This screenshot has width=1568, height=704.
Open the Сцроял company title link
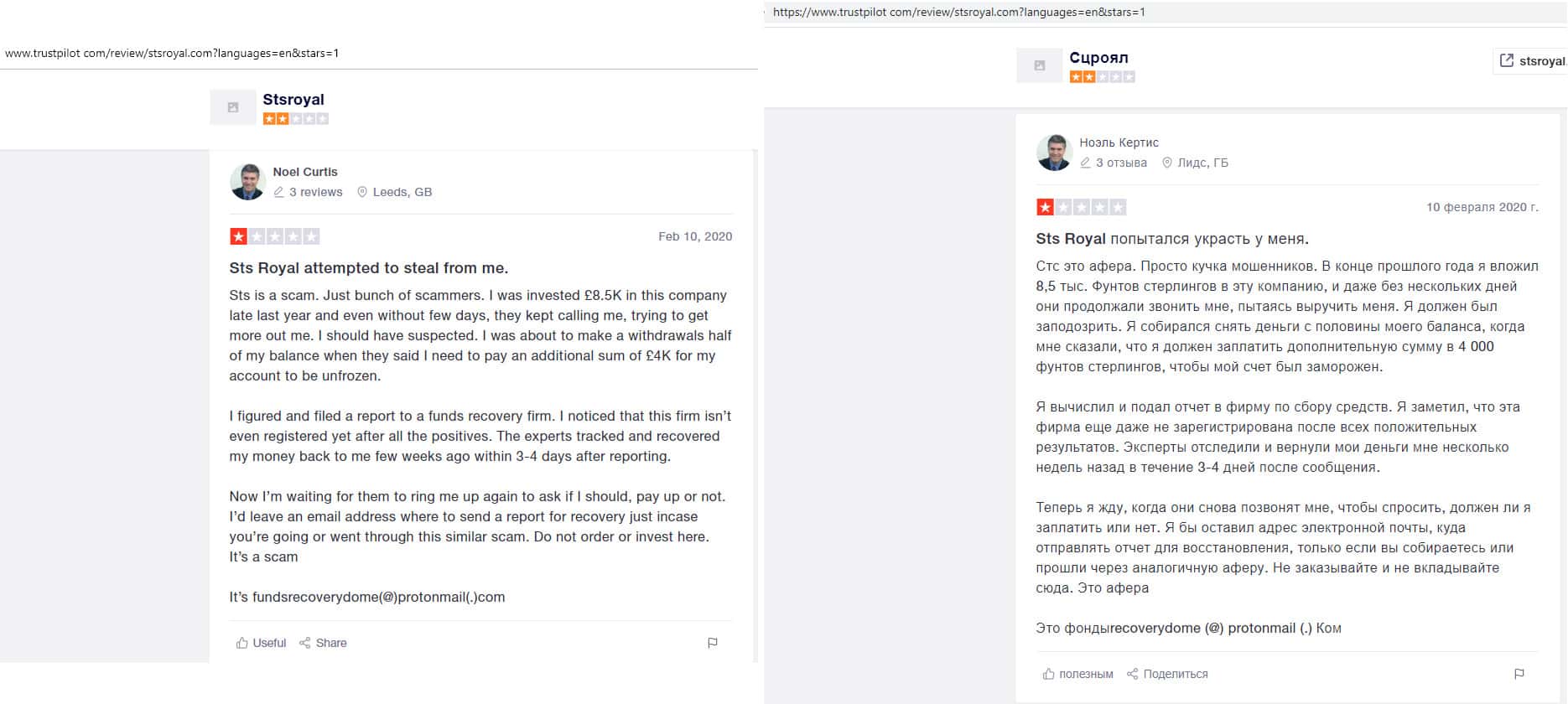(1098, 58)
